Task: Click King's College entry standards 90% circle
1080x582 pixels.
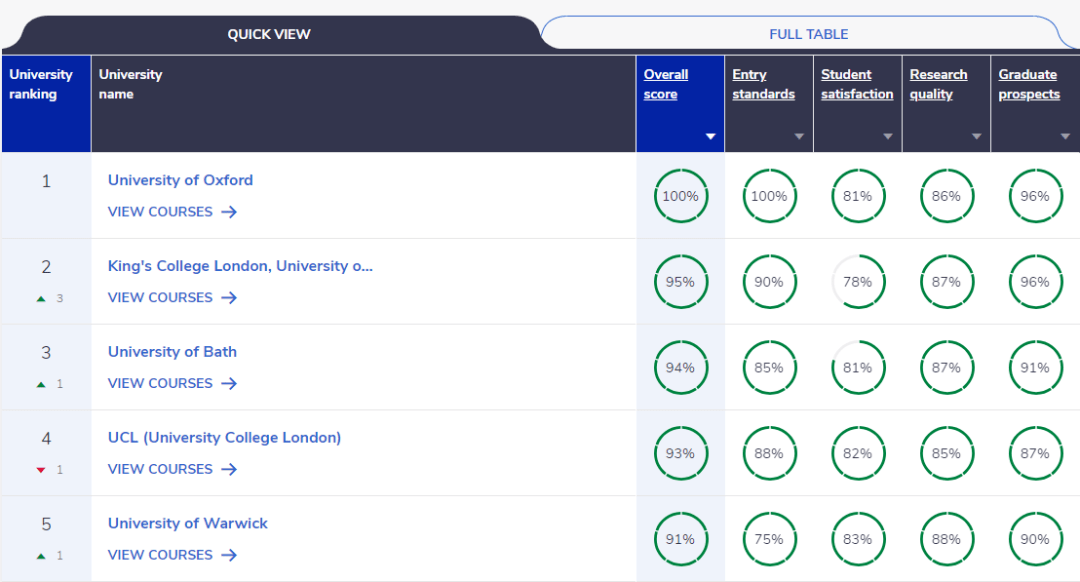Action: [x=769, y=282]
